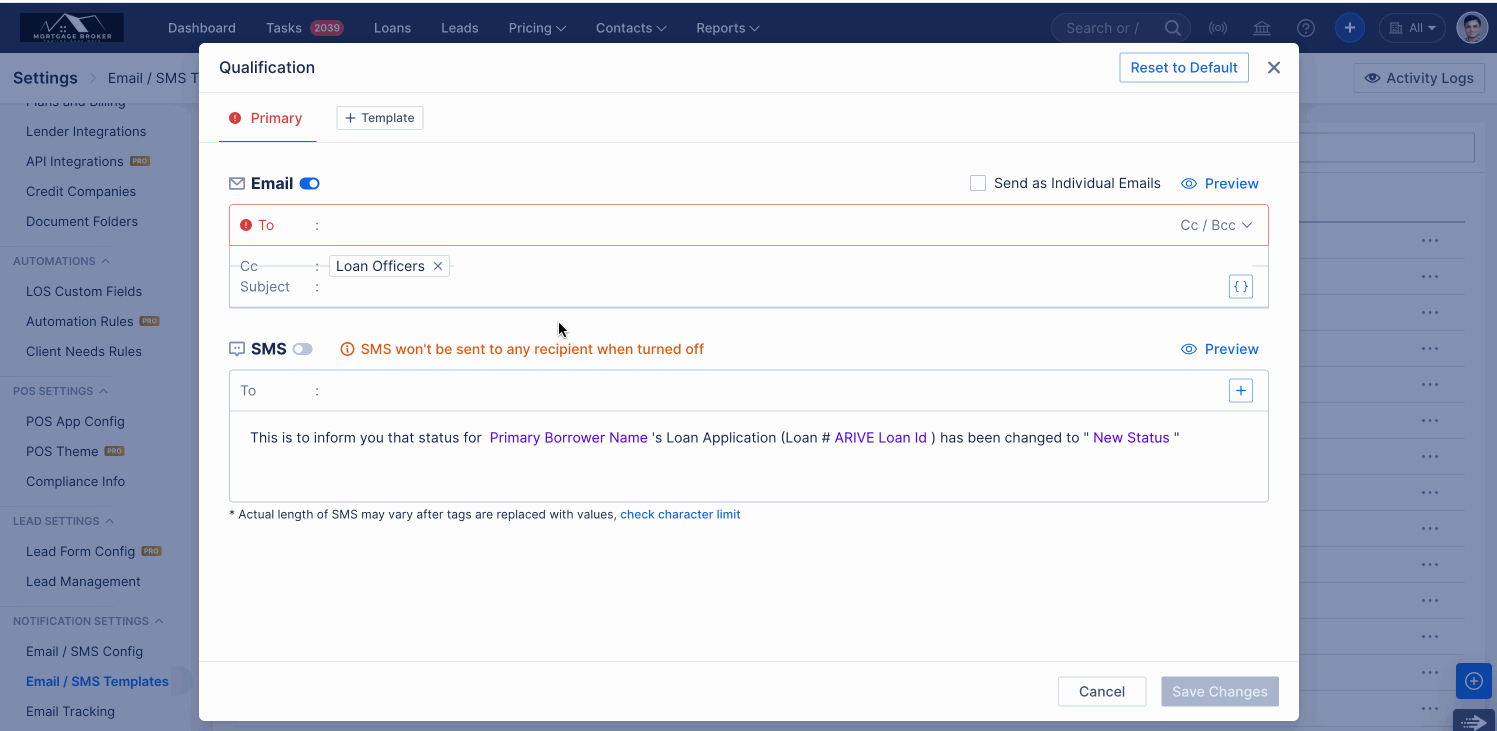Click the SMS chat bubble icon

click(x=237, y=349)
